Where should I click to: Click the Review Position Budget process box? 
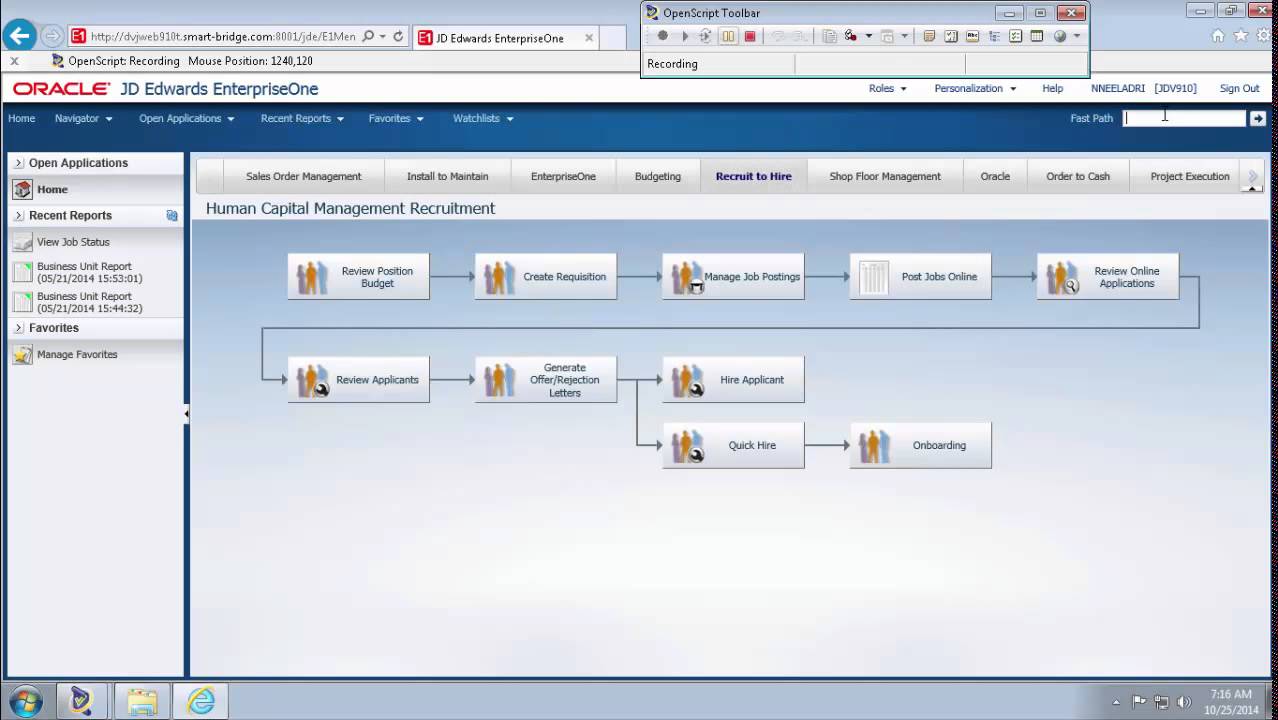click(x=358, y=277)
